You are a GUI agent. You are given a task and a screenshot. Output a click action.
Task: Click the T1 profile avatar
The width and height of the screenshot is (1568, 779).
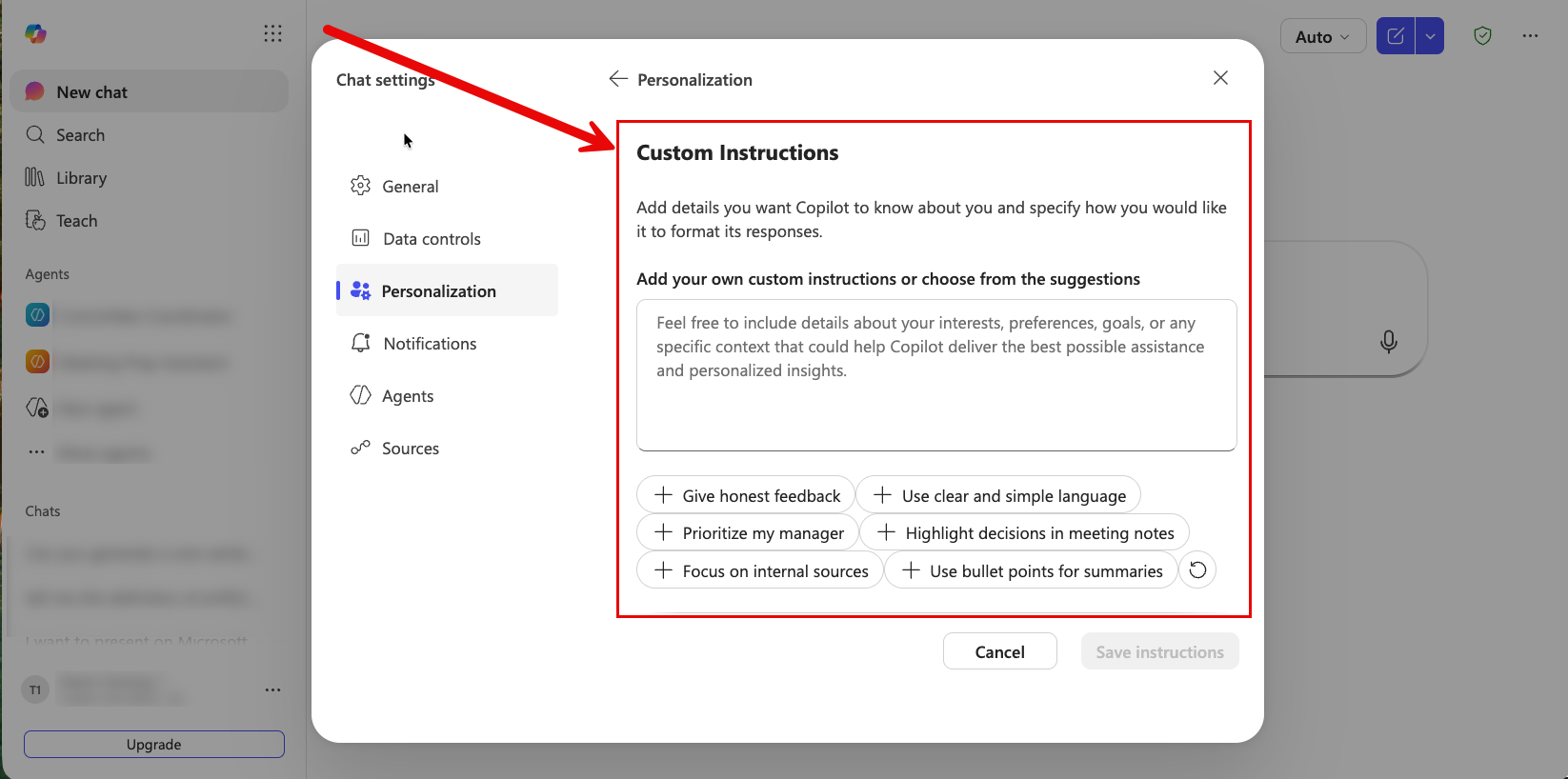(x=35, y=690)
